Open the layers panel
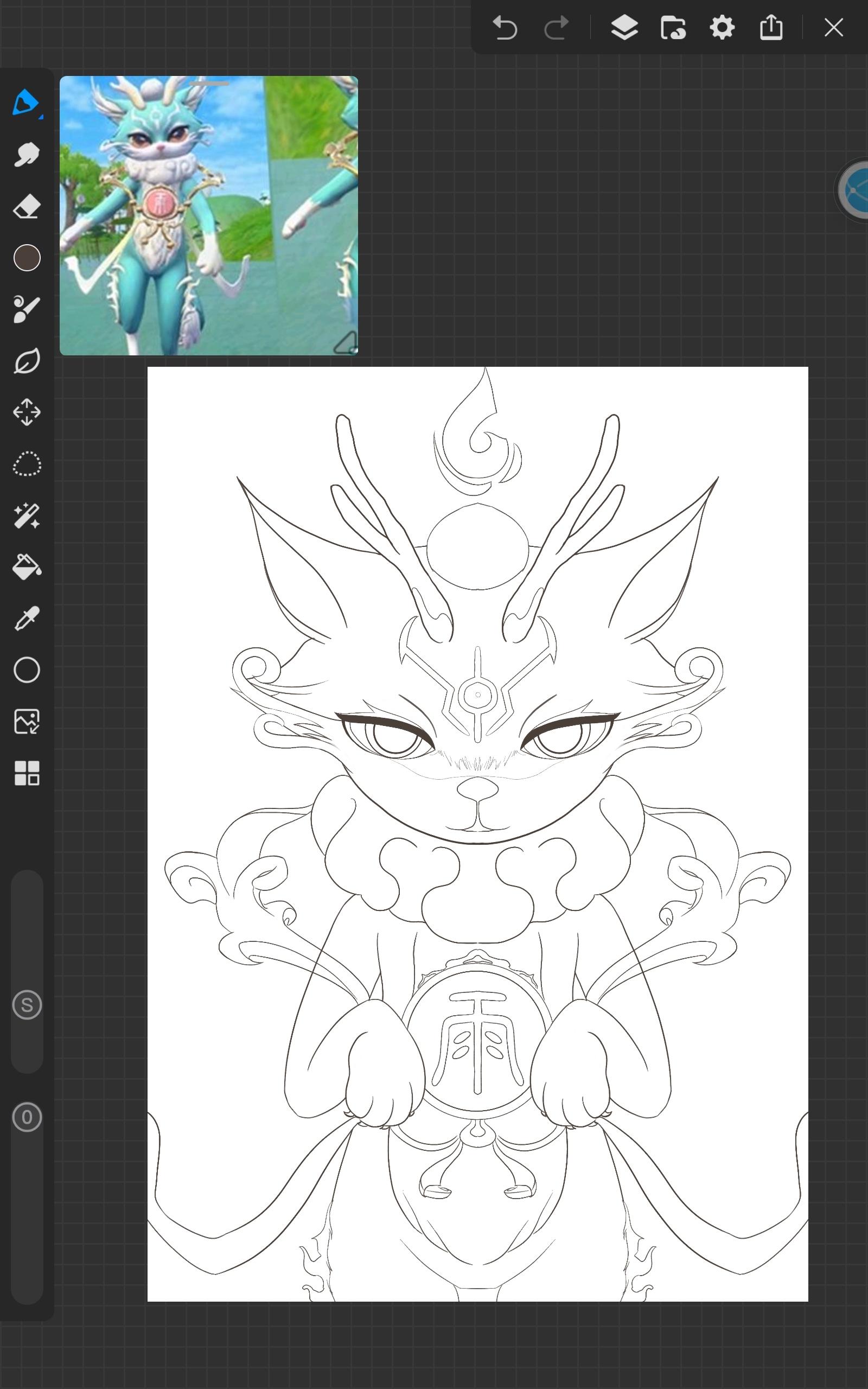This screenshot has width=868, height=1389. click(624, 27)
